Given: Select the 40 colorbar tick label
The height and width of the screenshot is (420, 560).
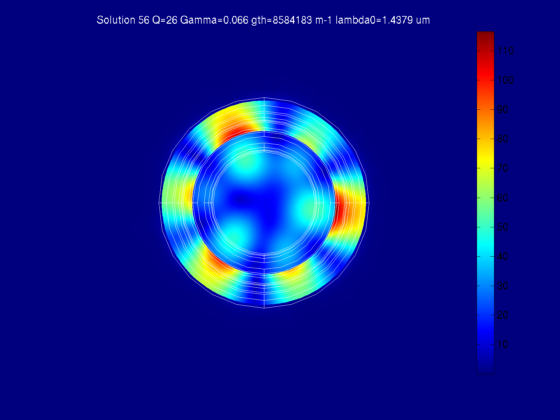Looking at the screenshot, I should tap(502, 256).
